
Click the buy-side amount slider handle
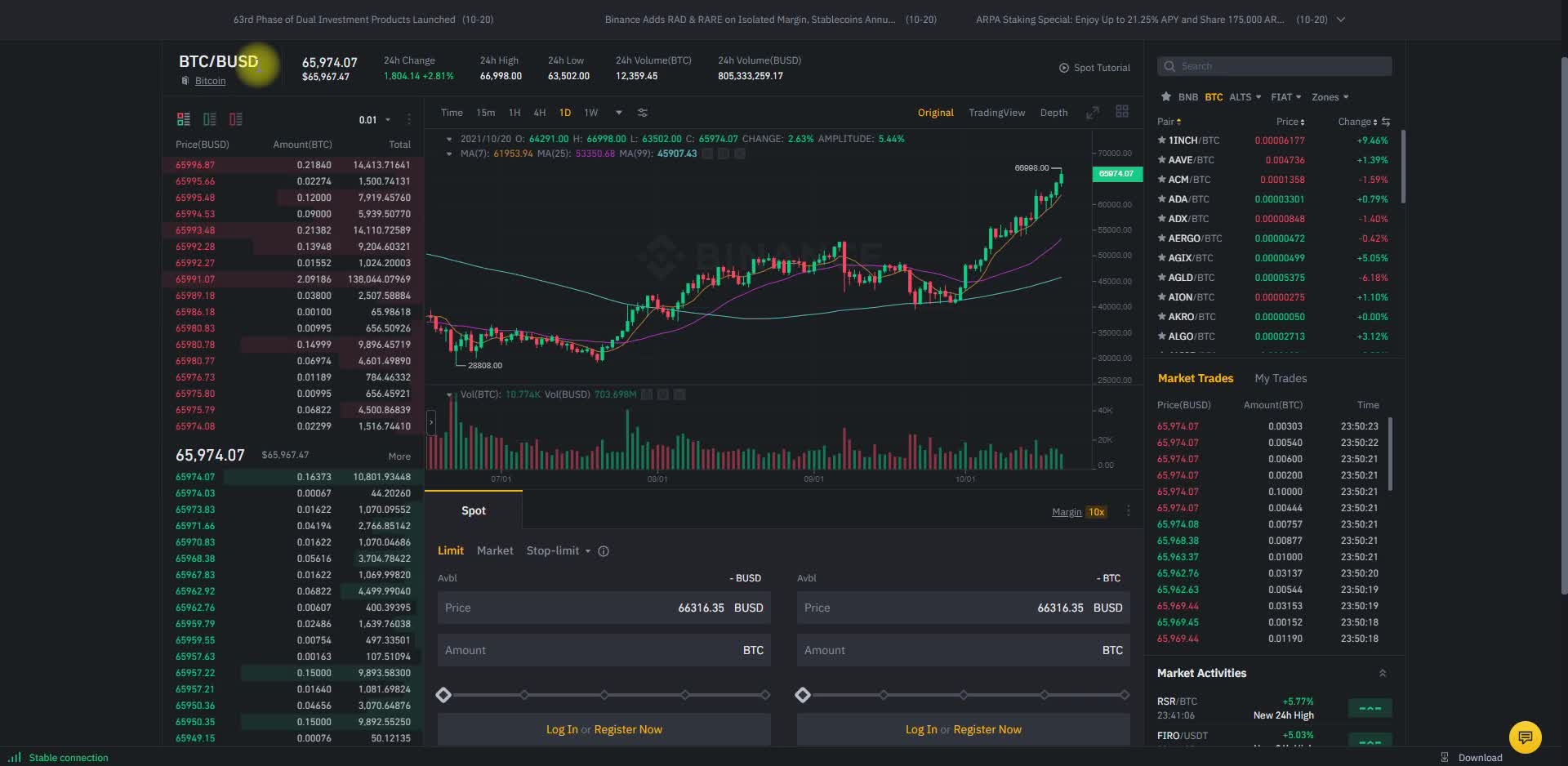click(443, 695)
